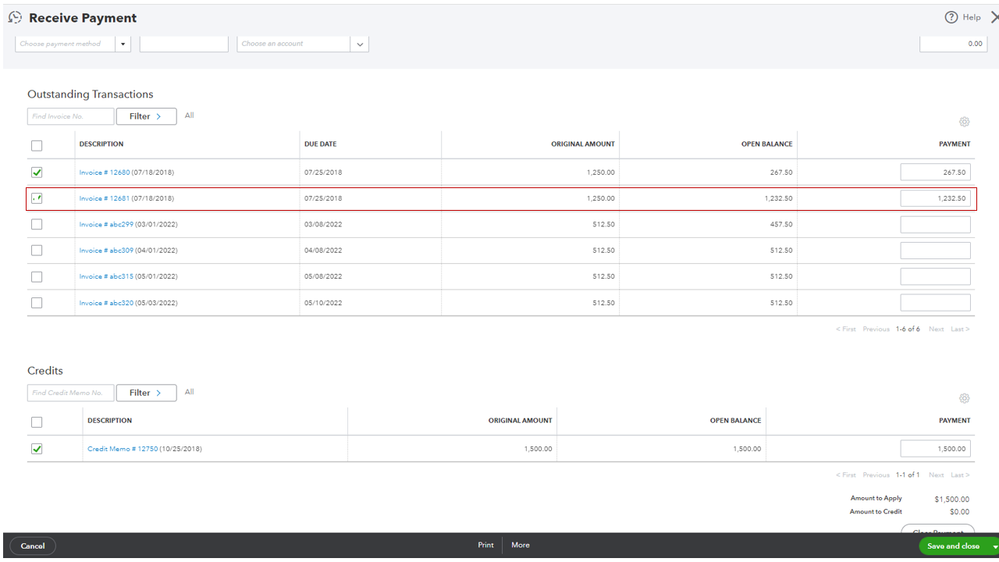Click payment field for Invoice abc299
The image size is (999, 562).
pos(935,224)
